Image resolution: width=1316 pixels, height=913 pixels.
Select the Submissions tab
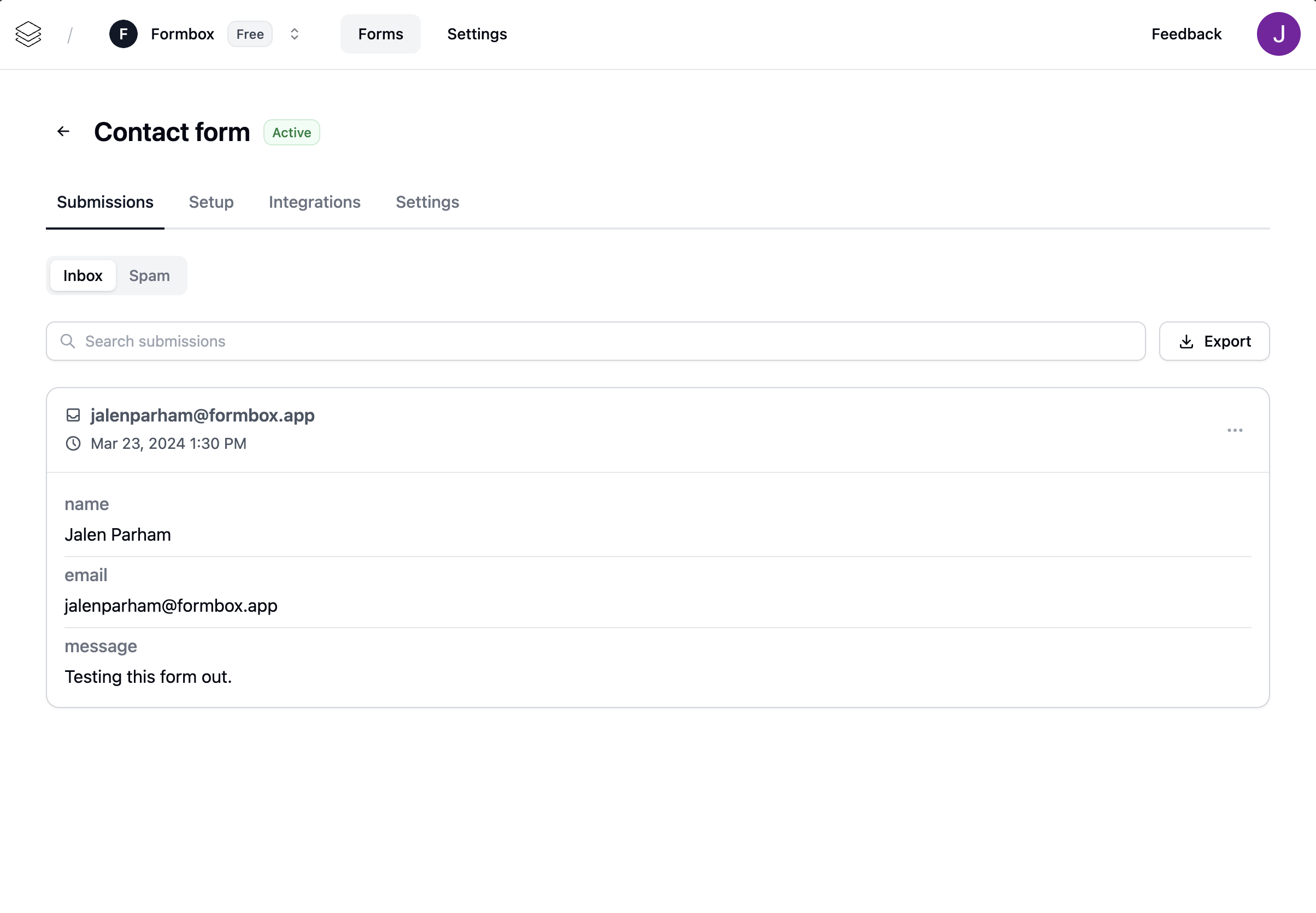(x=105, y=202)
